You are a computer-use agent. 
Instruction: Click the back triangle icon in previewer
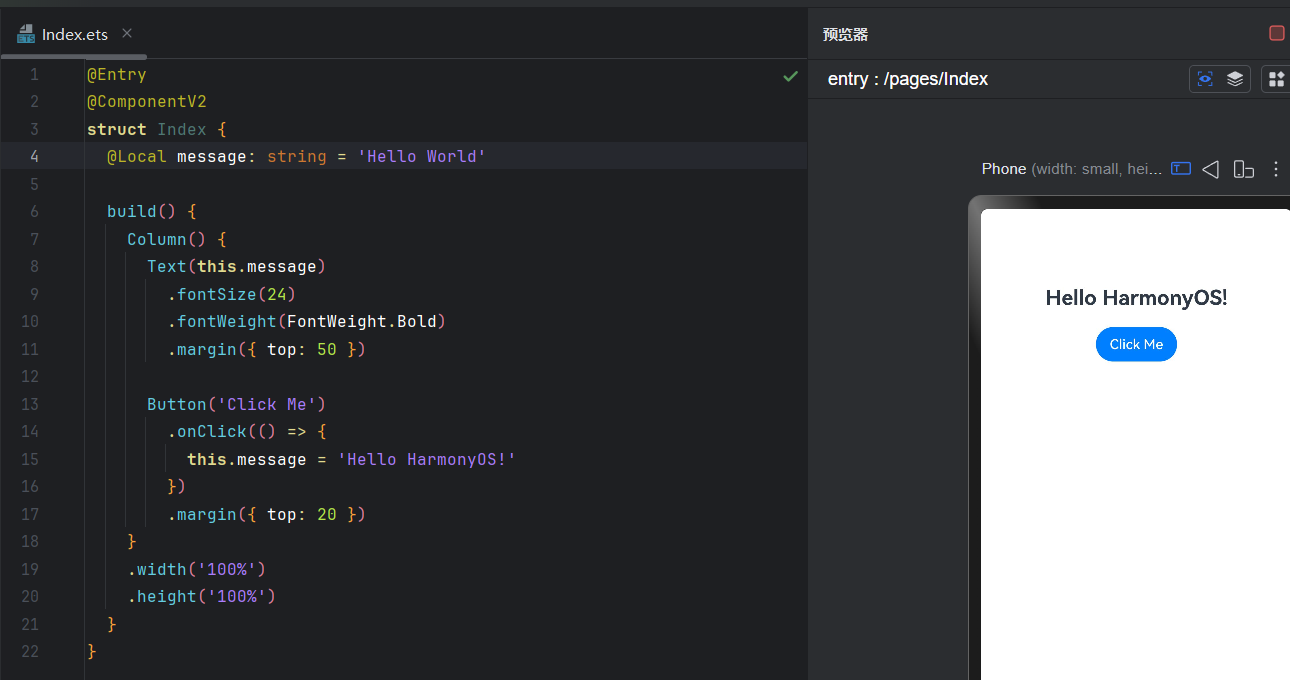pos(1211,169)
